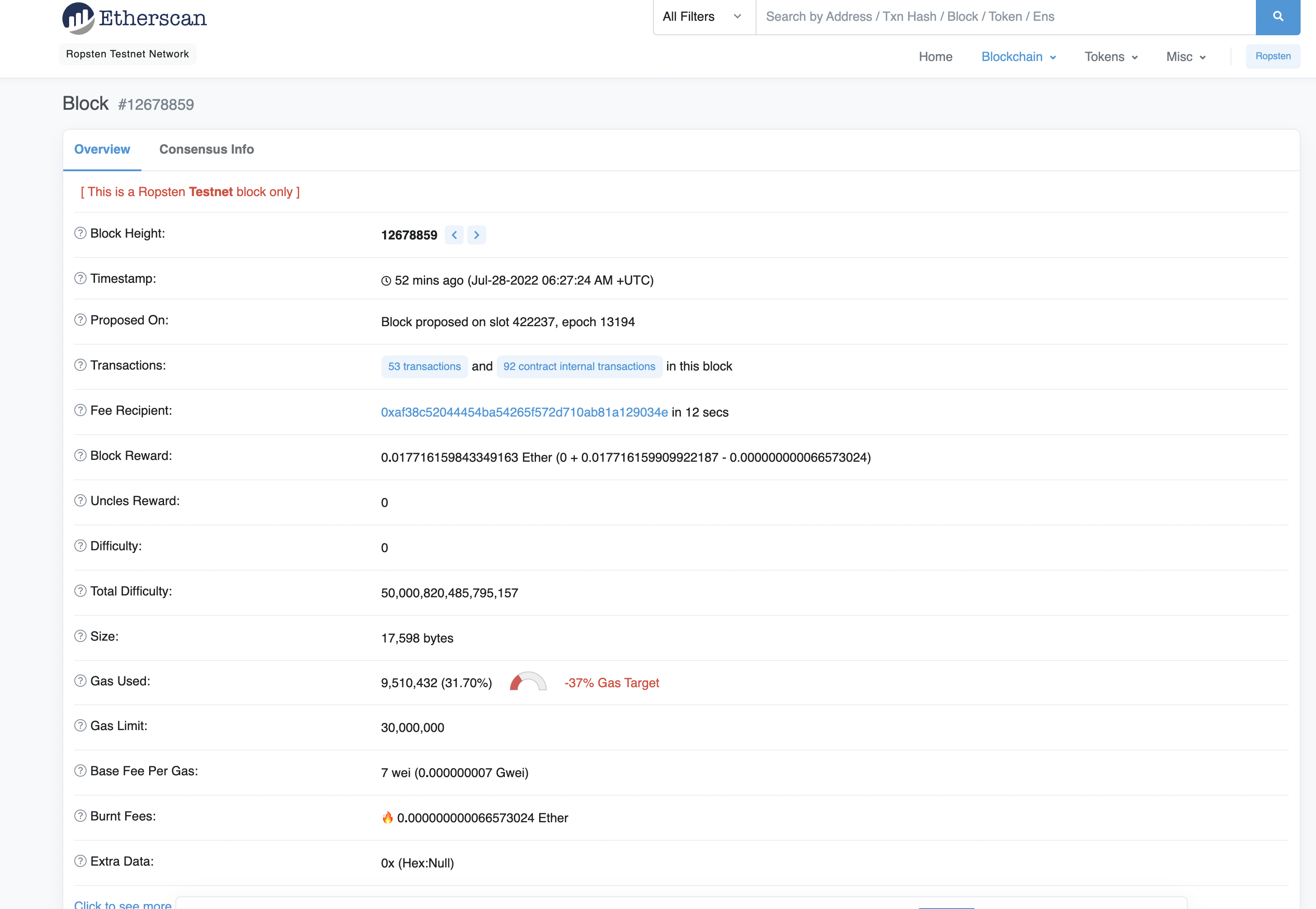Click help icon beside Burnt Fees

coord(80,815)
